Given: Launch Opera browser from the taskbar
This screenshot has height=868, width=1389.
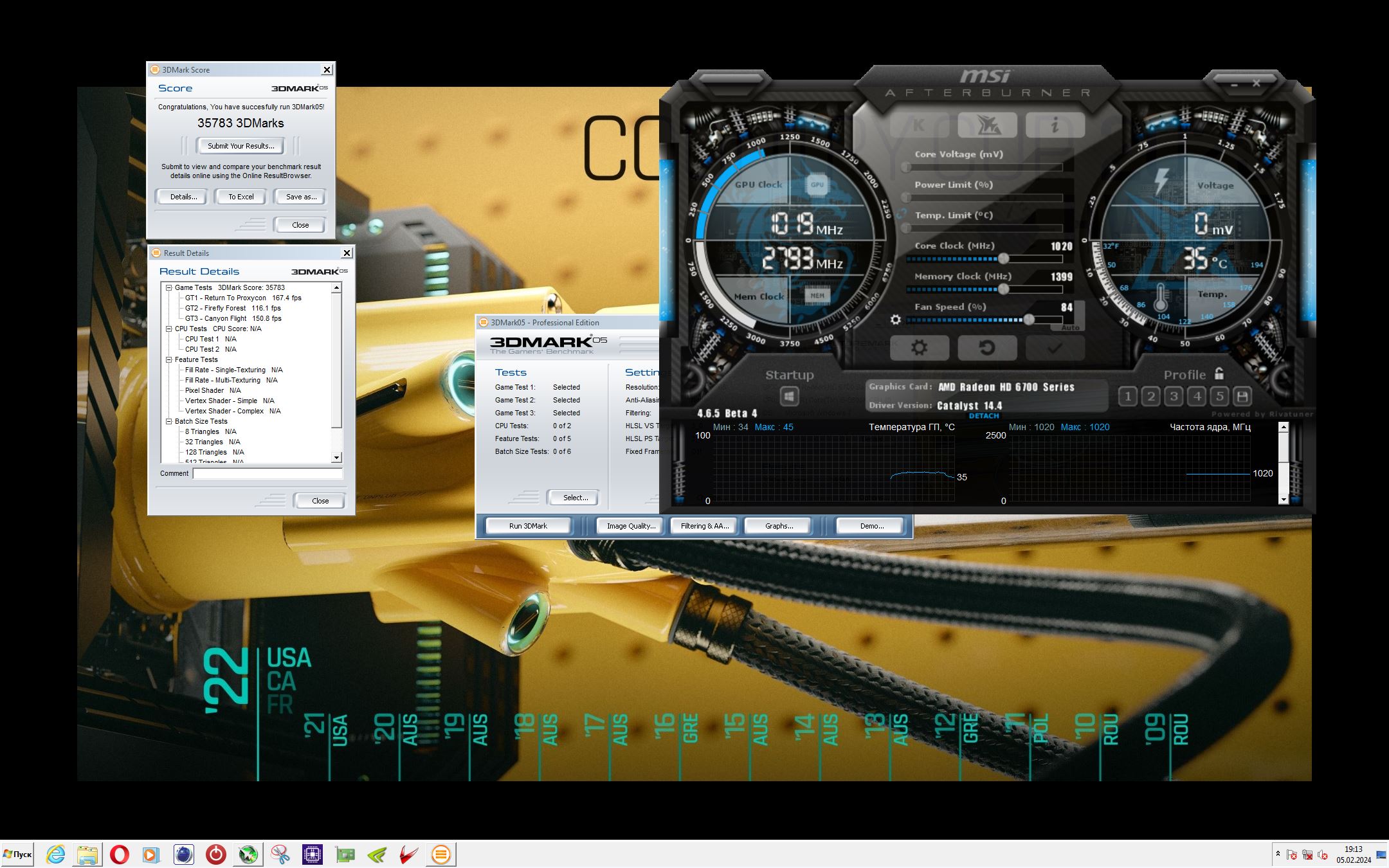Looking at the screenshot, I should [x=120, y=854].
